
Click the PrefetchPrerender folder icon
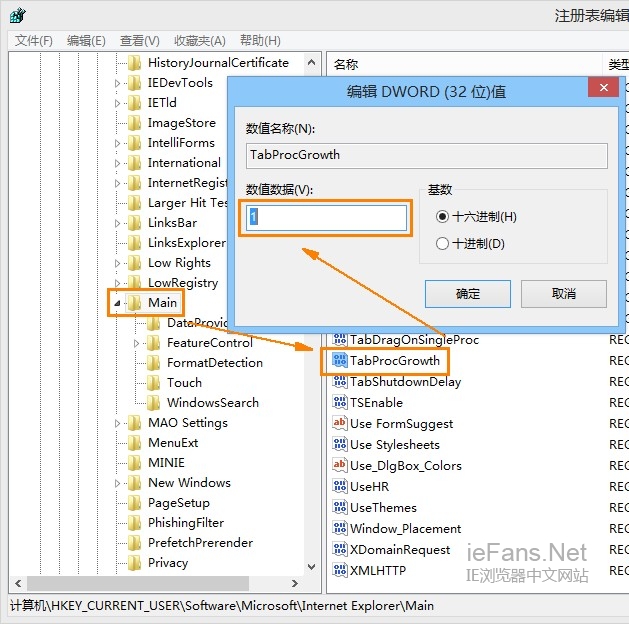[x=134, y=543]
